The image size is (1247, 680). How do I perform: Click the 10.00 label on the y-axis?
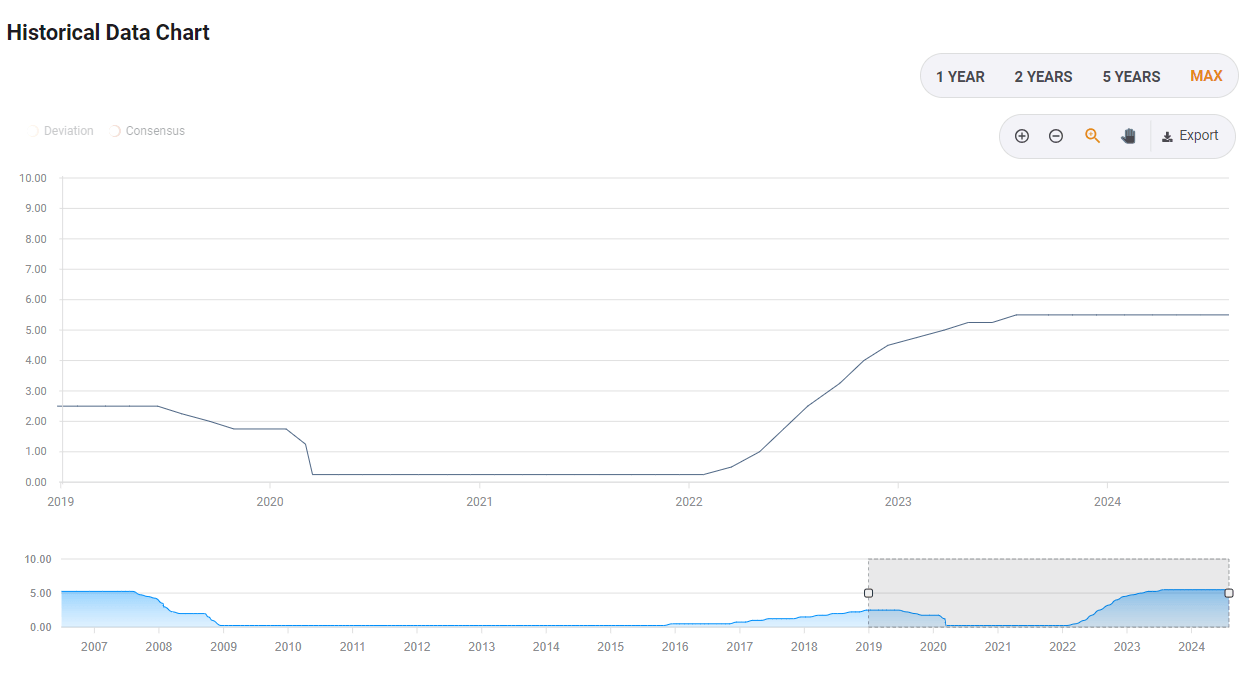pyautogui.click(x=32, y=178)
